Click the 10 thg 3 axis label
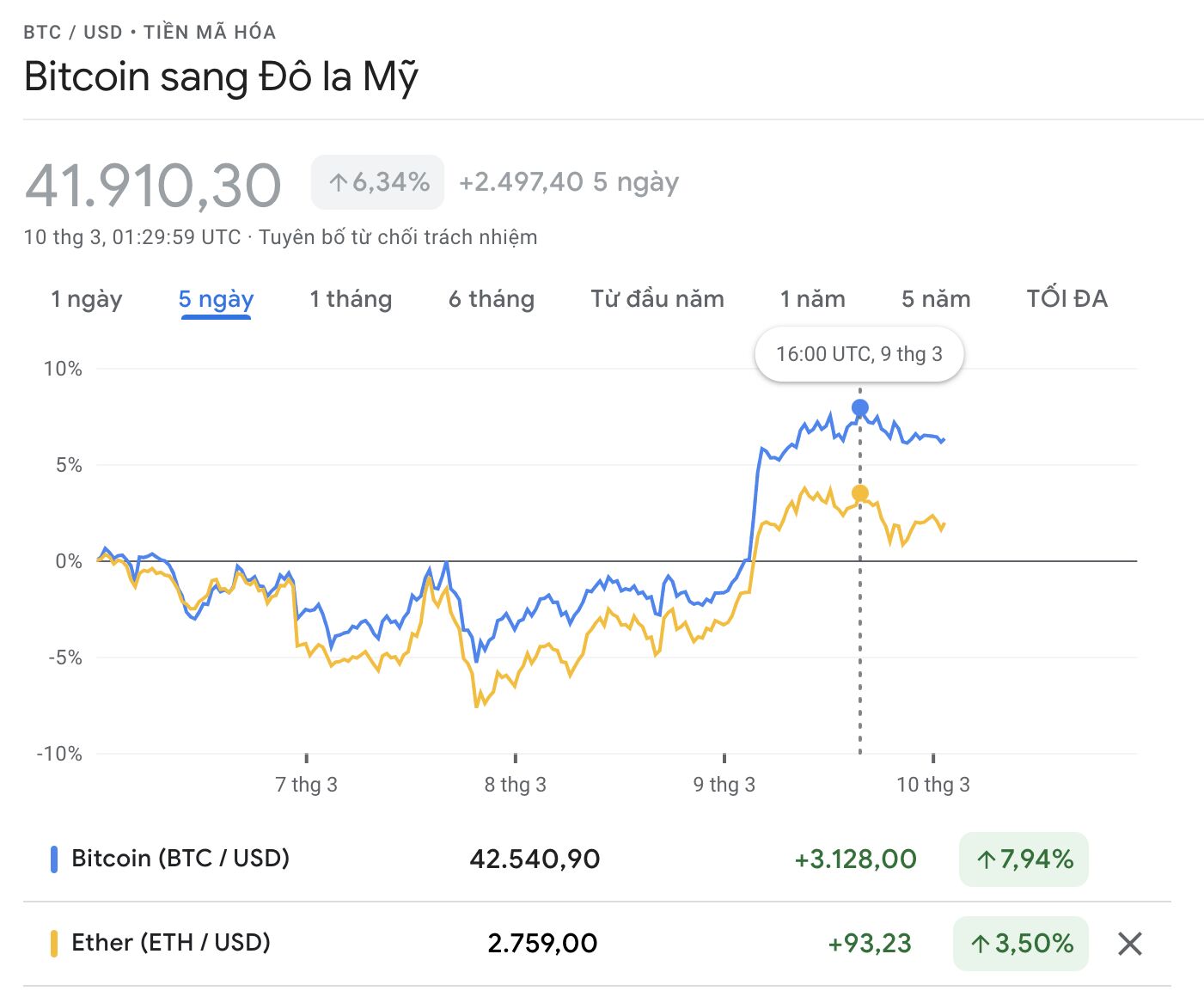This screenshot has width=1204, height=1003. pos(933,784)
